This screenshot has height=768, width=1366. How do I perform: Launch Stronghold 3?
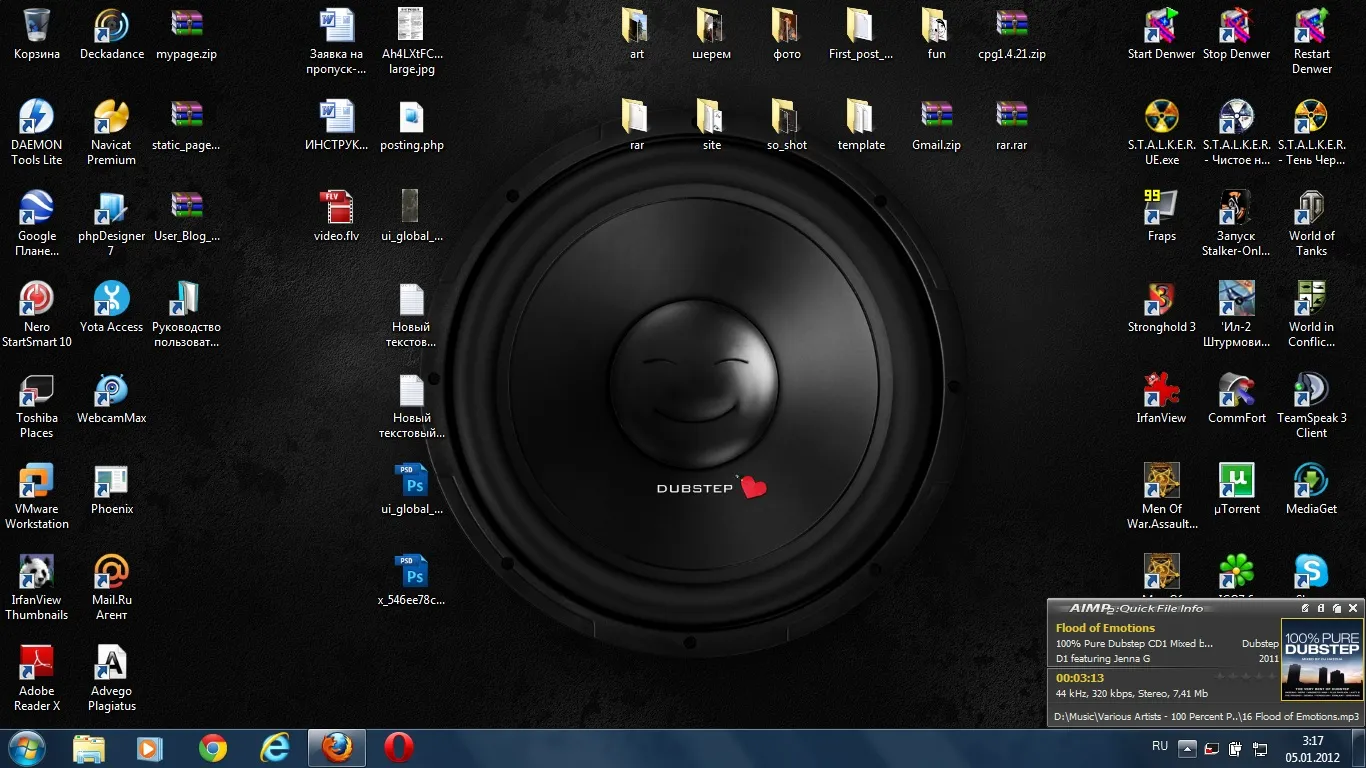click(1161, 307)
